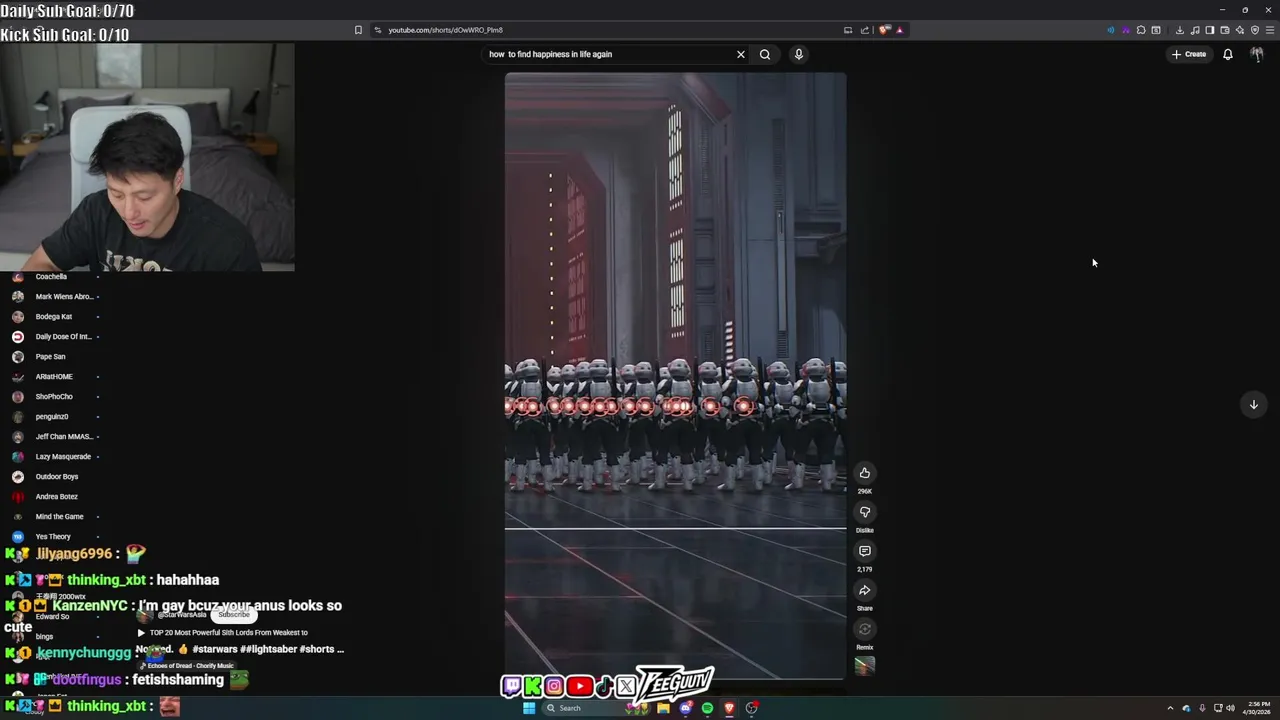Select penguinz0 in the sidebar

pos(52,417)
